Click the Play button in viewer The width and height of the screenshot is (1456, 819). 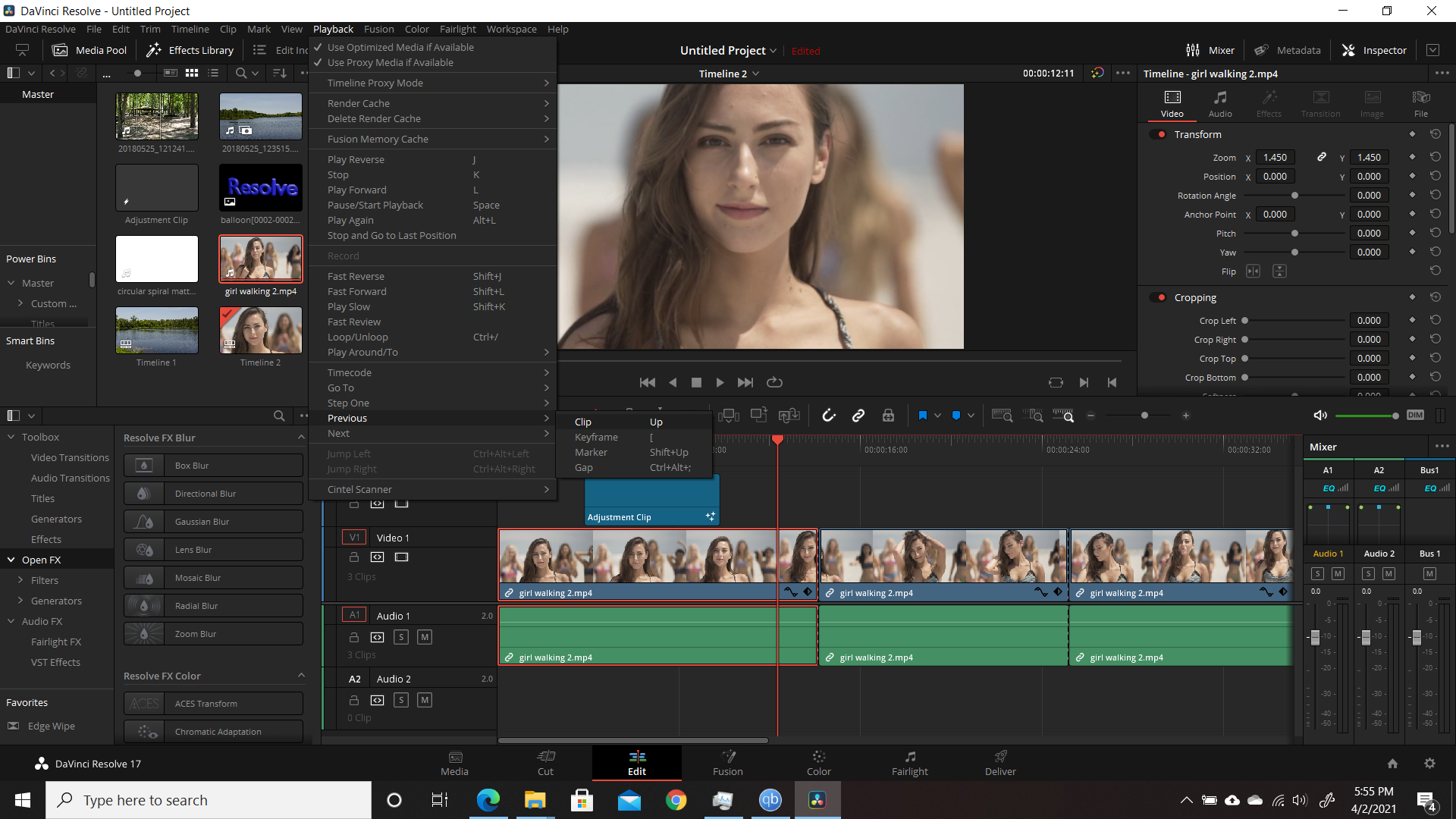tap(720, 383)
